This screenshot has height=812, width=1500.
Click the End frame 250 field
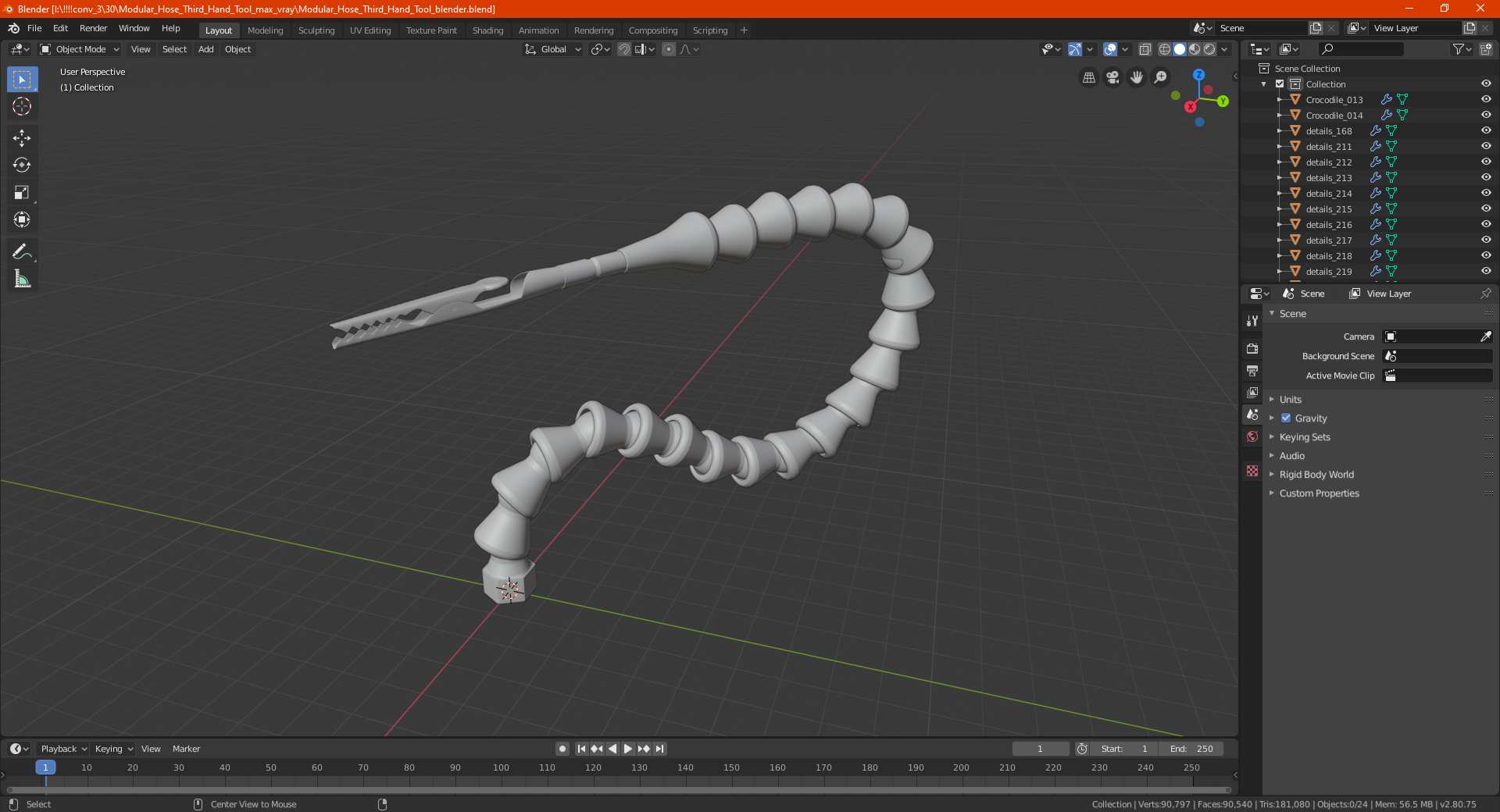tap(1191, 749)
